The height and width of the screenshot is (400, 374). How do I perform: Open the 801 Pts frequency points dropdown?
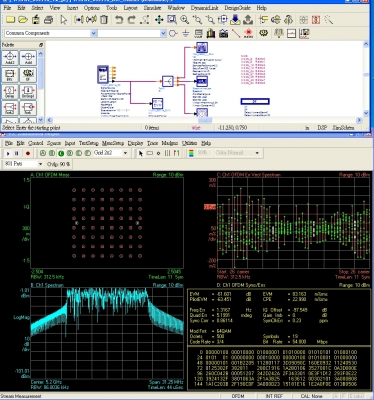(x=40, y=164)
